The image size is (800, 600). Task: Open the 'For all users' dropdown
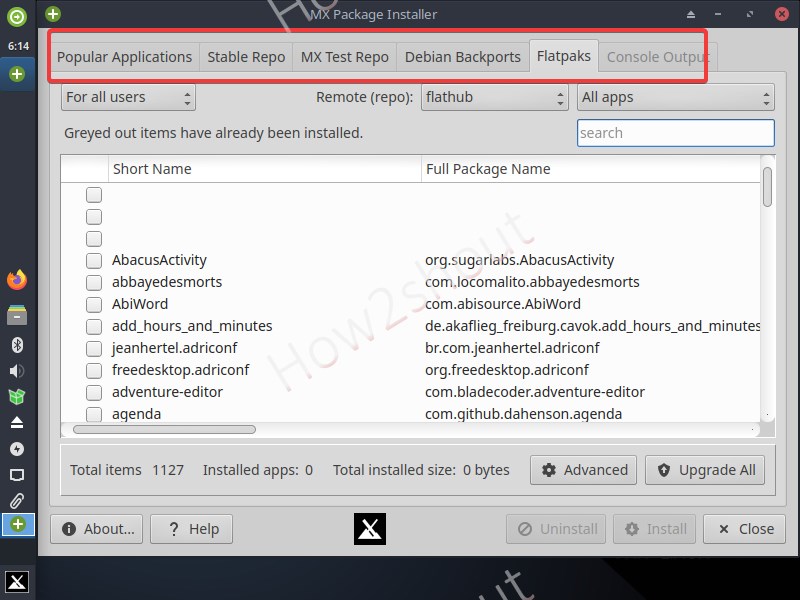[x=126, y=98]
